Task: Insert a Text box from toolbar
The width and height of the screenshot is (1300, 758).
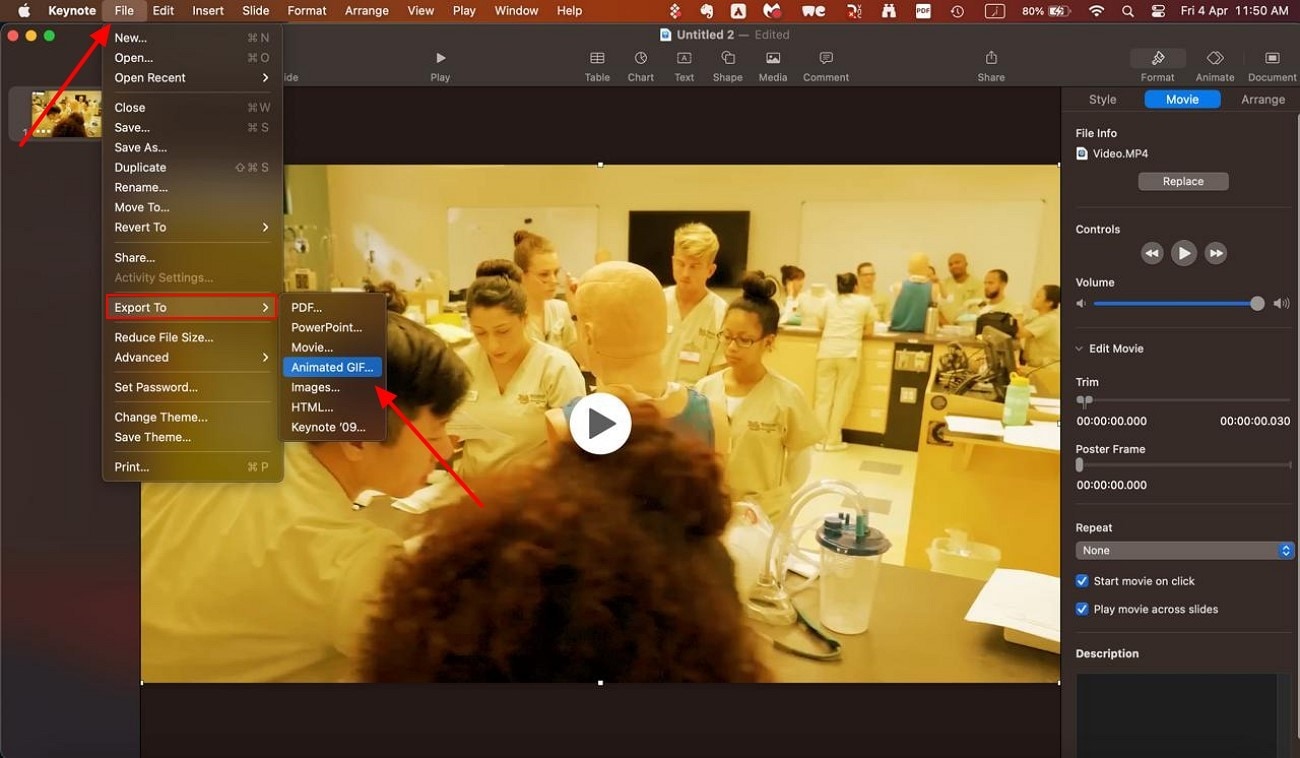Action: [684, 66]
